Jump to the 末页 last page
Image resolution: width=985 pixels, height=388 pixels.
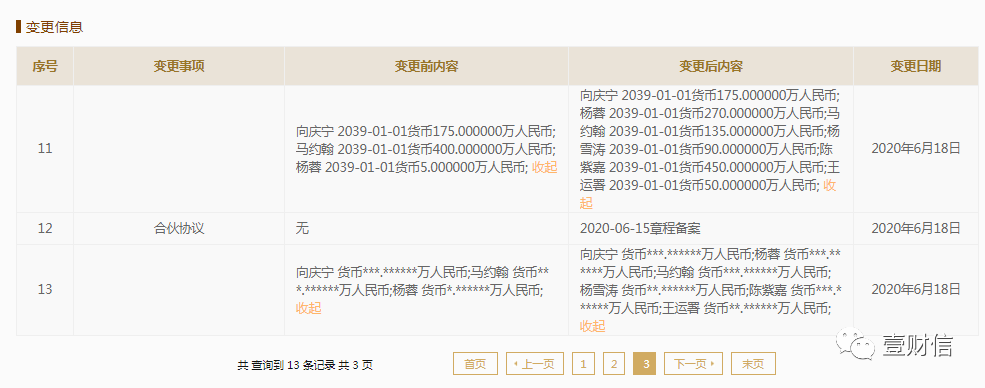(x=753, y=364)
